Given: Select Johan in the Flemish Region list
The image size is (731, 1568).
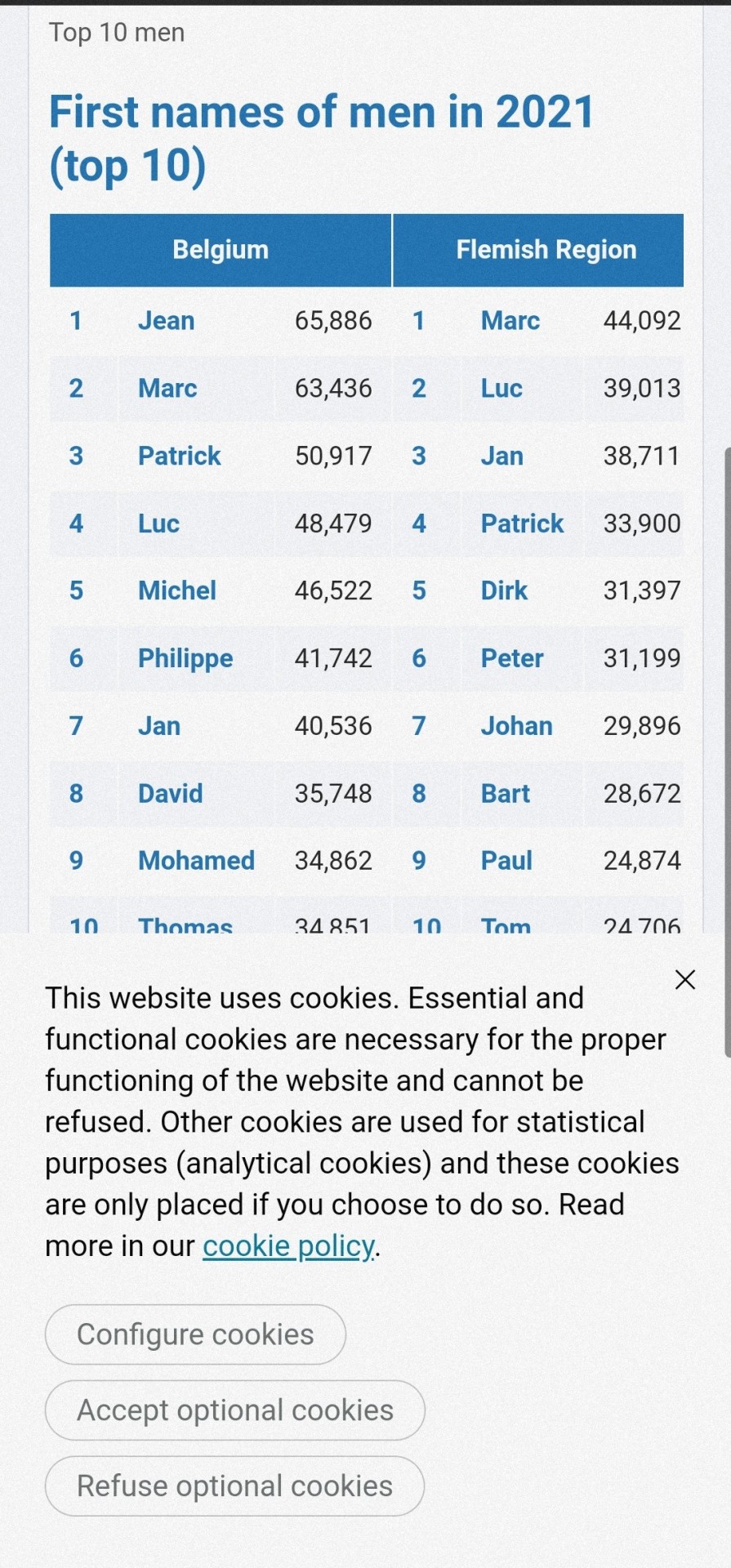Looking at the screenshot, I should point(516,726).
